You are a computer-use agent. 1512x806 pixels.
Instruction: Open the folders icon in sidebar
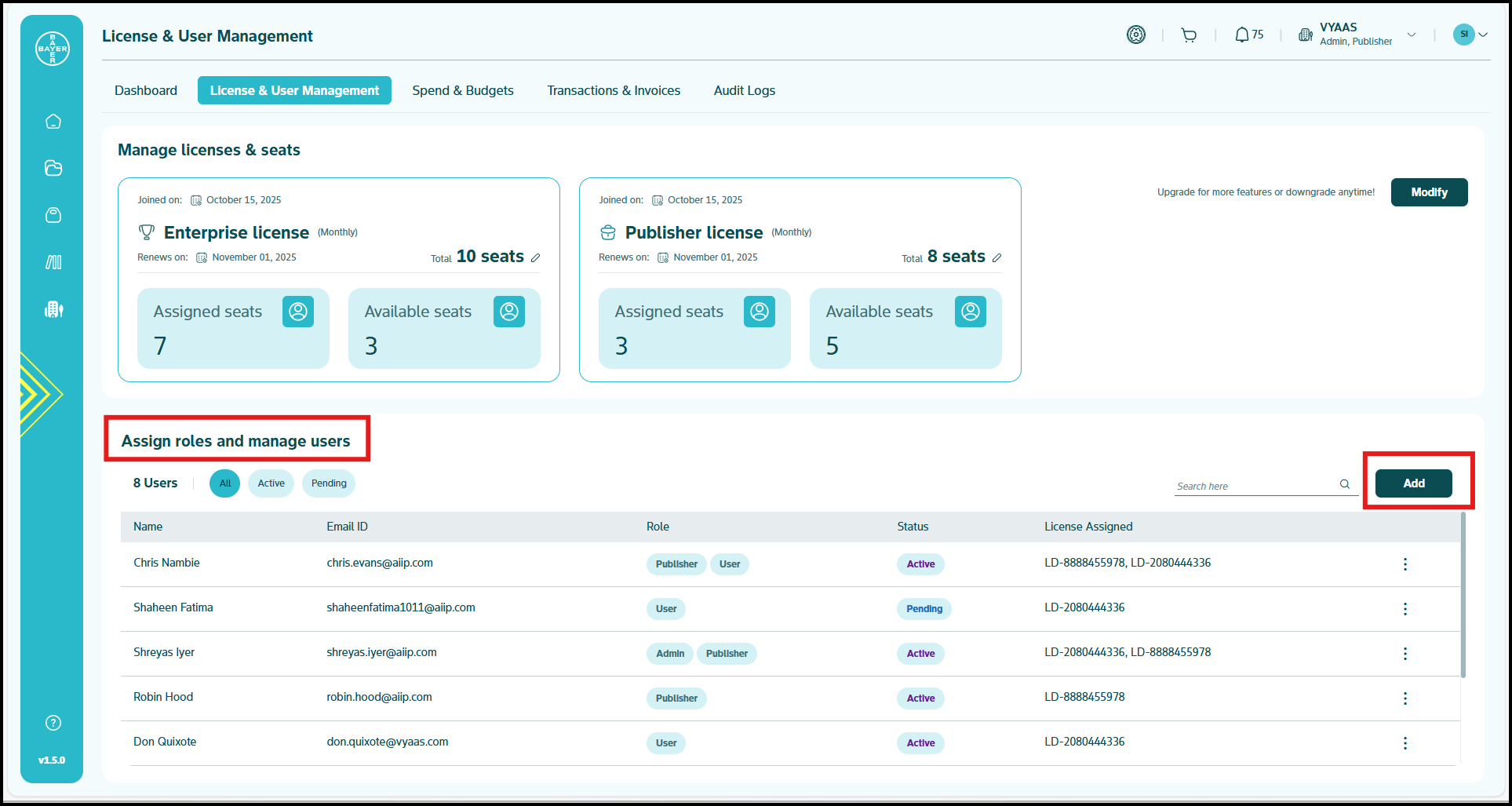click(x=53, y=168)
